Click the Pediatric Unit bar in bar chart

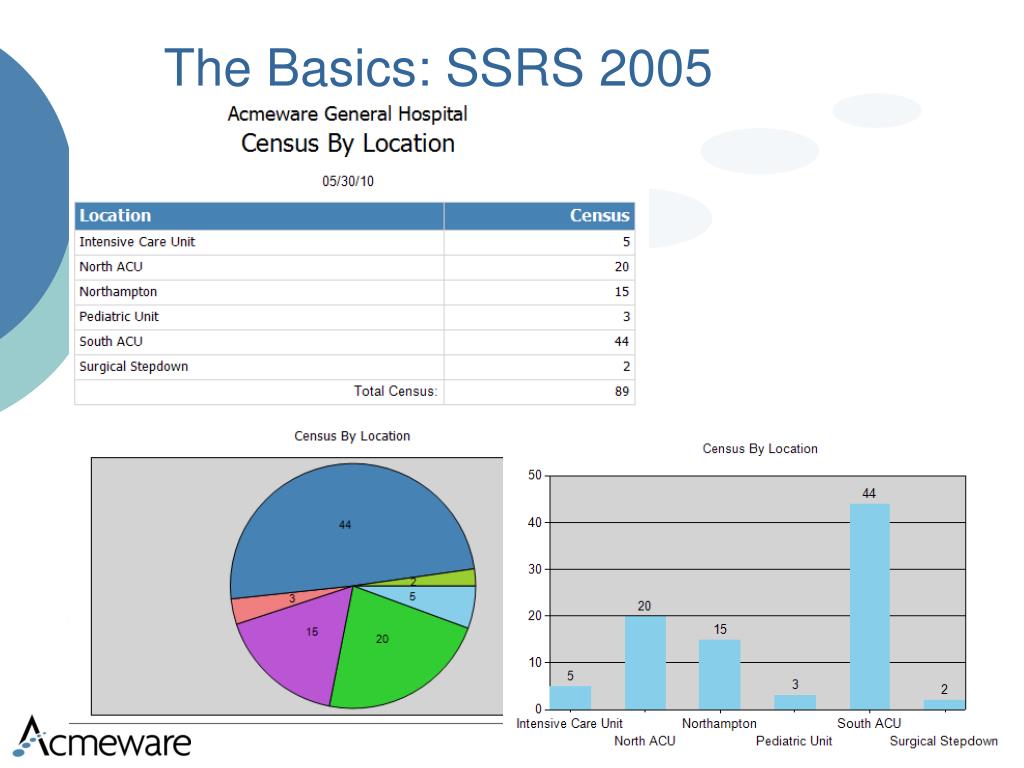(x=795, y=702)
